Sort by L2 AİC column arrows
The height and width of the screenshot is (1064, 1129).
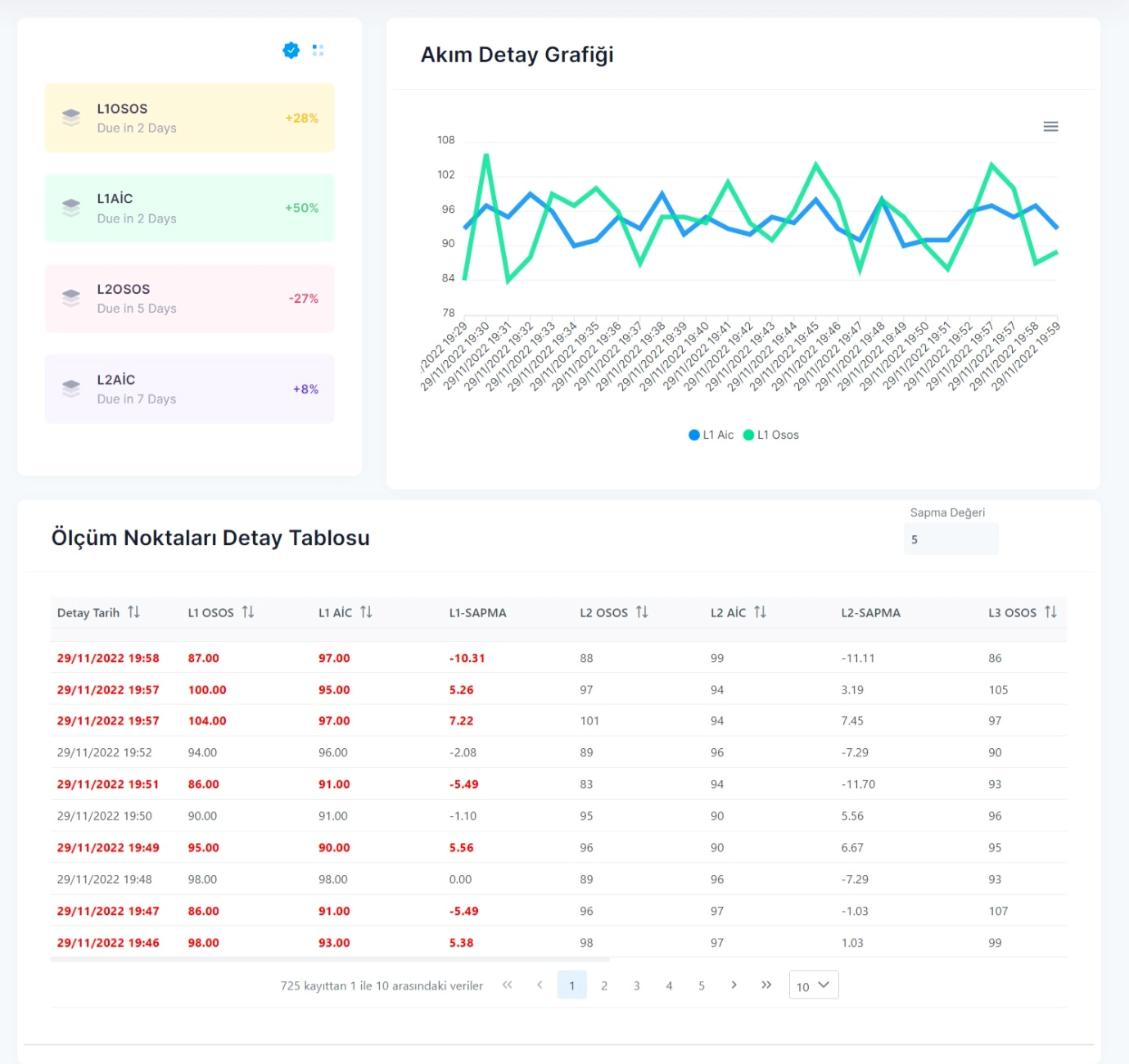pyautogui.click(x=760, y=612)
